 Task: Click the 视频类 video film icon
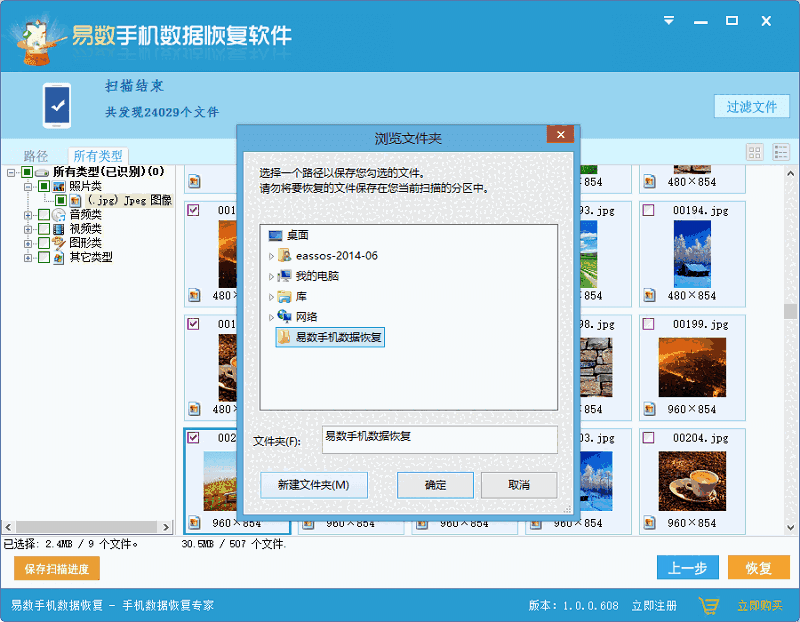tap(60, 228)
